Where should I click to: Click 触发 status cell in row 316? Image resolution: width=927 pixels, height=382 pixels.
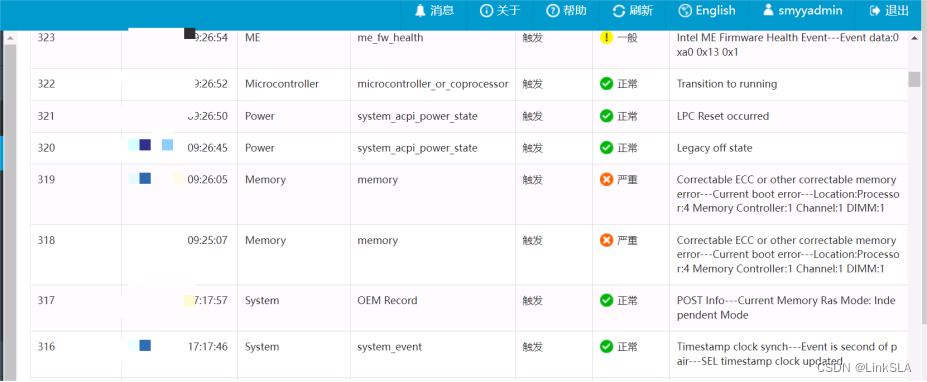532,347
